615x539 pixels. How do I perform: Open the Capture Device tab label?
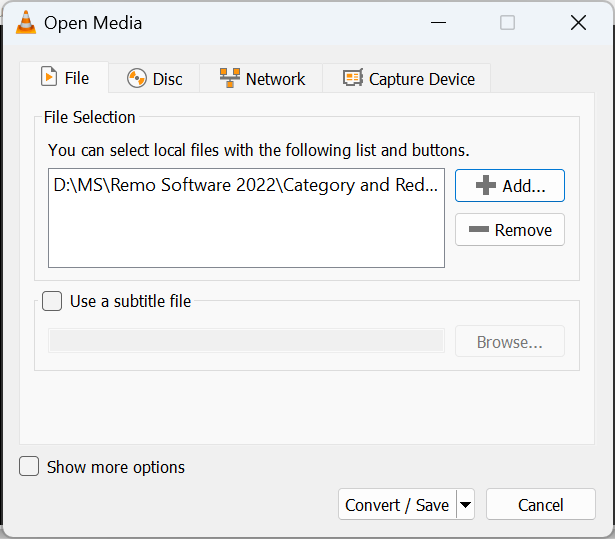pos(422,79)
